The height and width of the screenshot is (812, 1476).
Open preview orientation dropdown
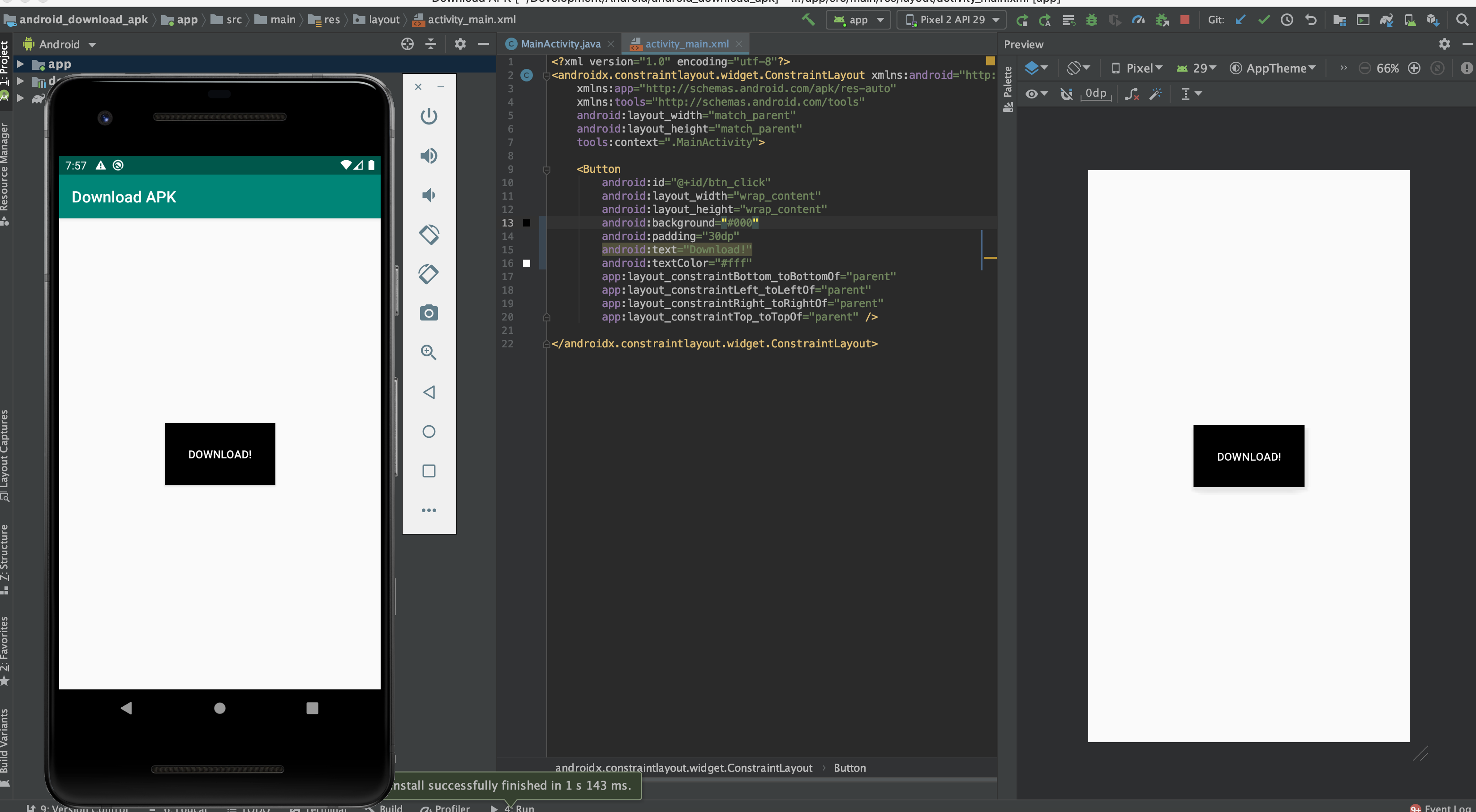click(1078, 68)
